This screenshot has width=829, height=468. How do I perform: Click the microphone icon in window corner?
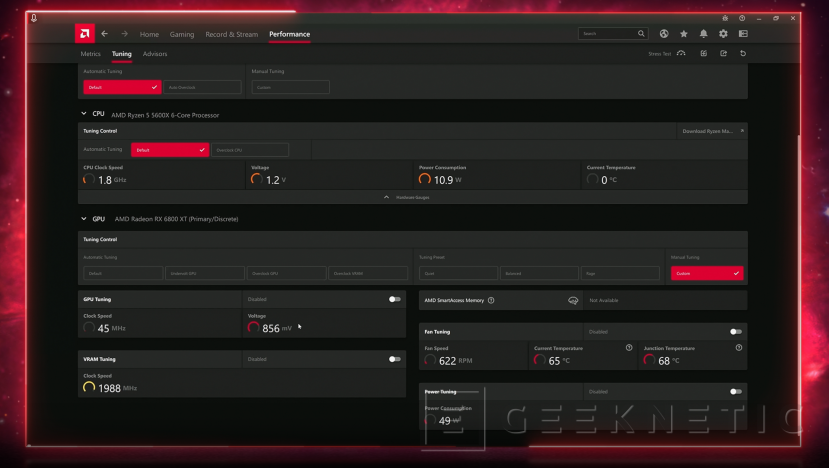tap(34, 18)
